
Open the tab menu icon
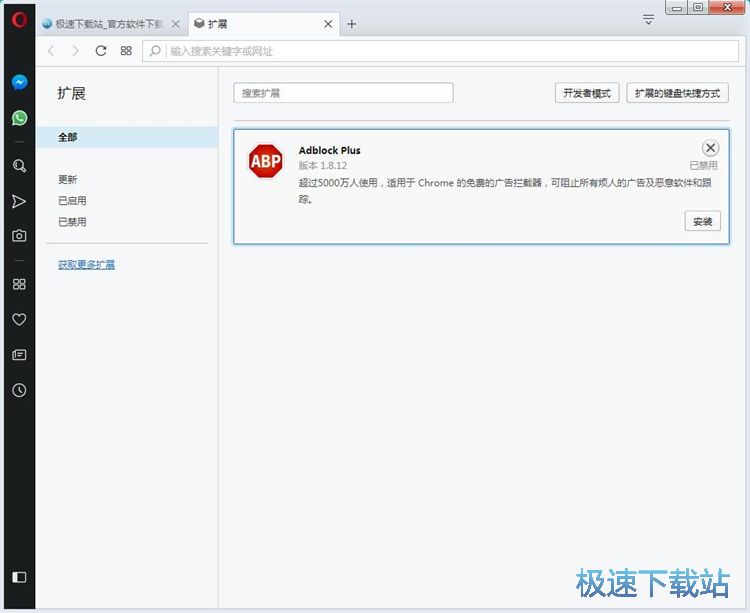(x=648, y=20)
